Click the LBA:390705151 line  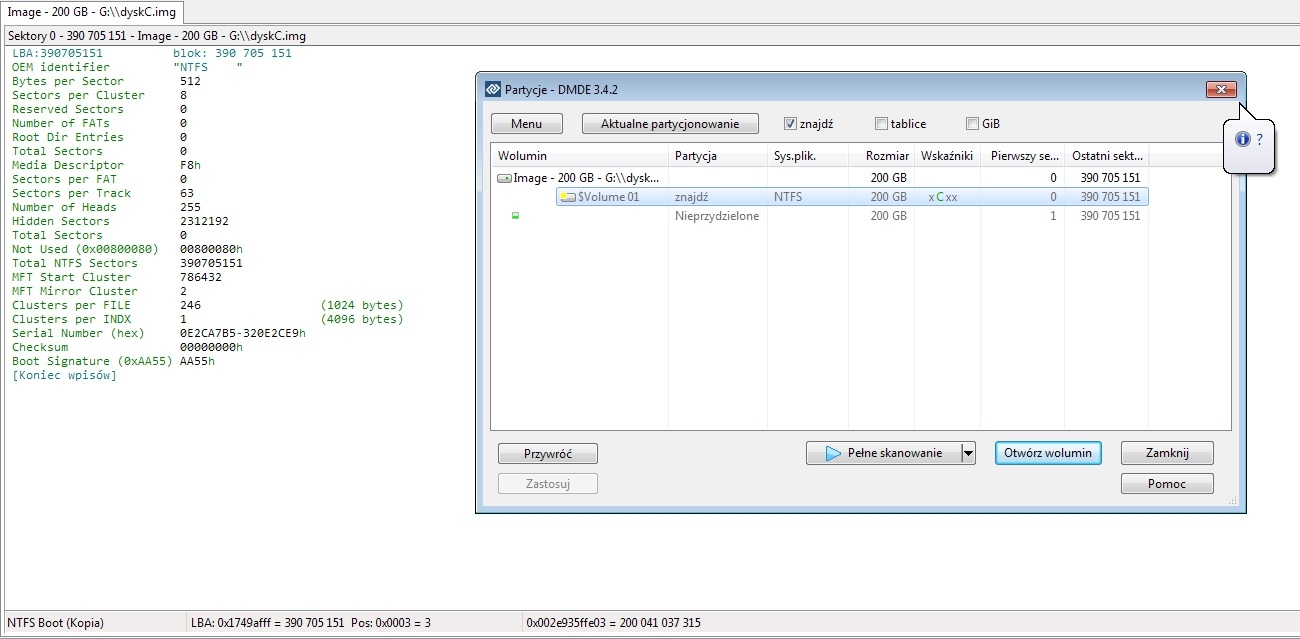tap(57, 53)
